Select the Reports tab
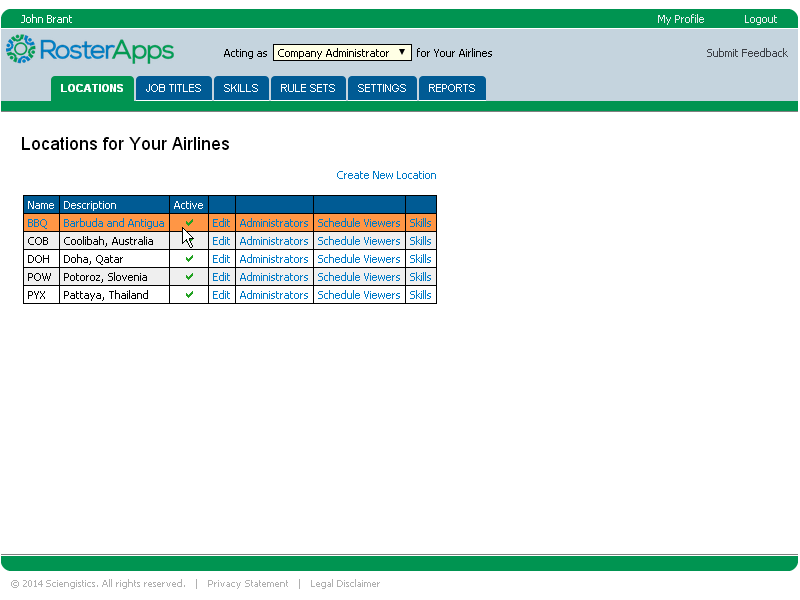 451,88
